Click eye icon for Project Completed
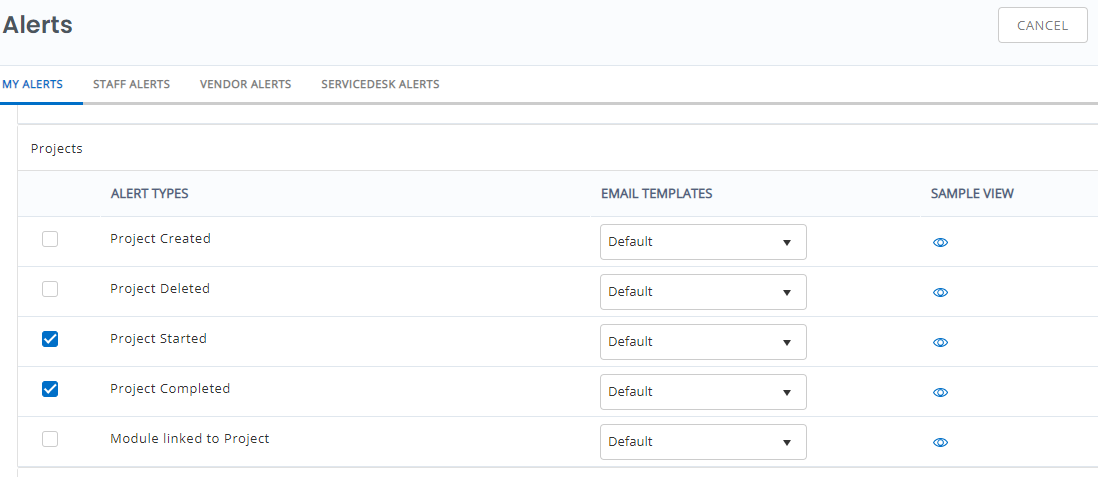 pos(940,392)
